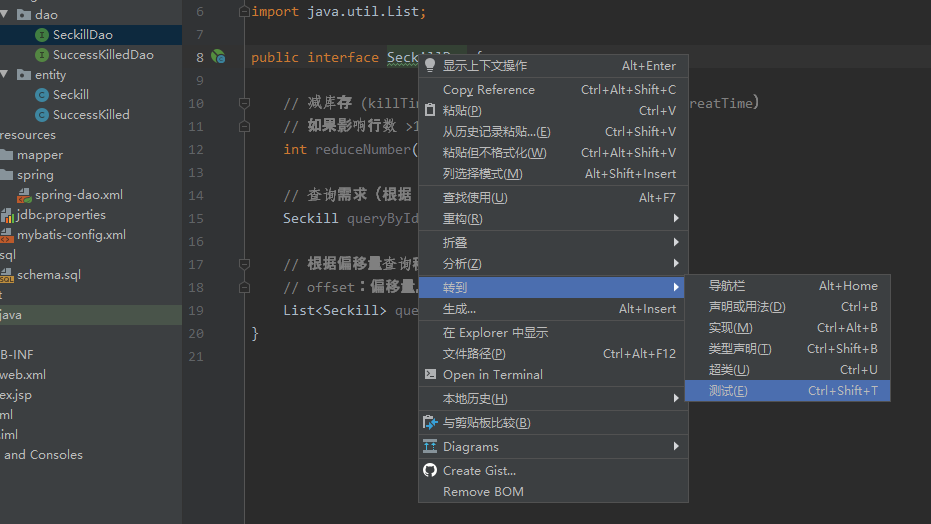Select 超类(U) in submenu
The image size is (931, 524).
click(x=787, y=370)
